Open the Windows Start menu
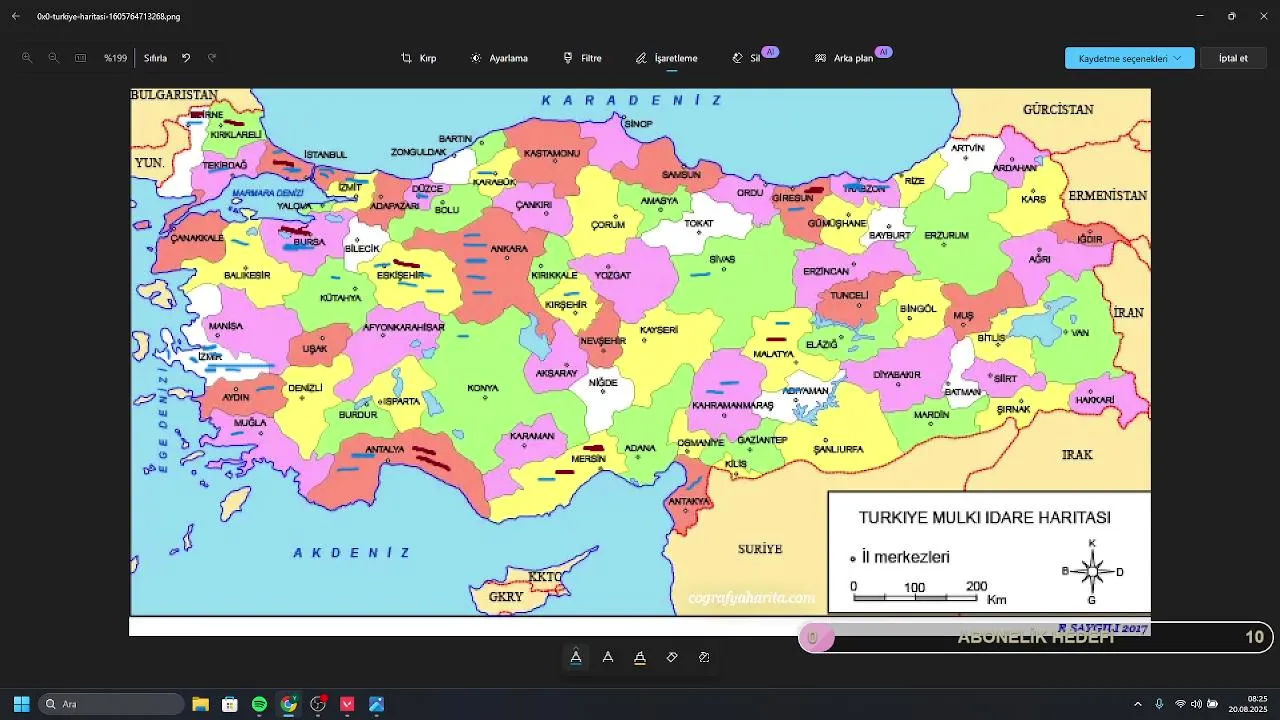Image resolution: width=1280 pixels, height=720 pixels. 21,704
